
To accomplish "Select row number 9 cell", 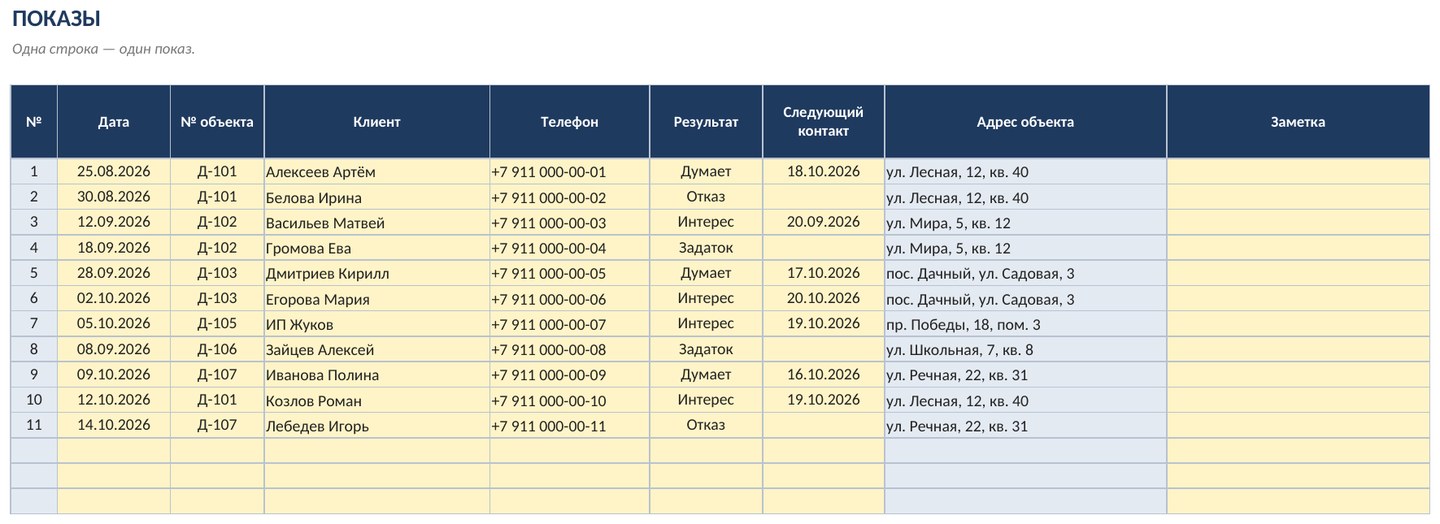I will (x=34, y=375).
